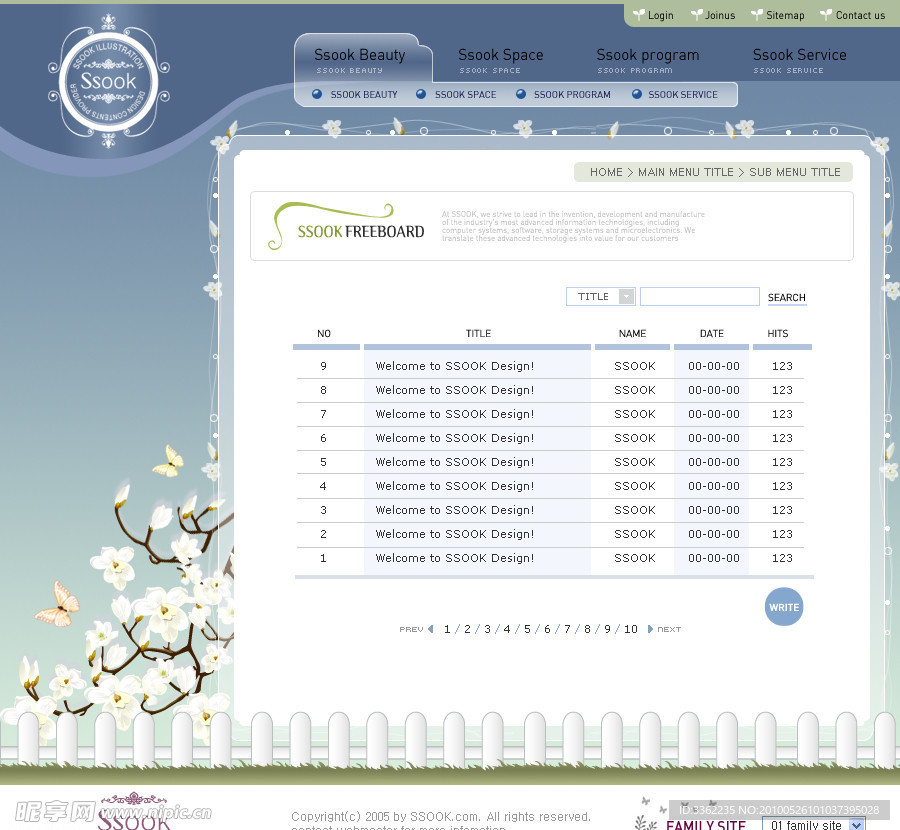Open the TITLE search filter dropdown
Screen dimensions: 900x830
tap(626, 297)
